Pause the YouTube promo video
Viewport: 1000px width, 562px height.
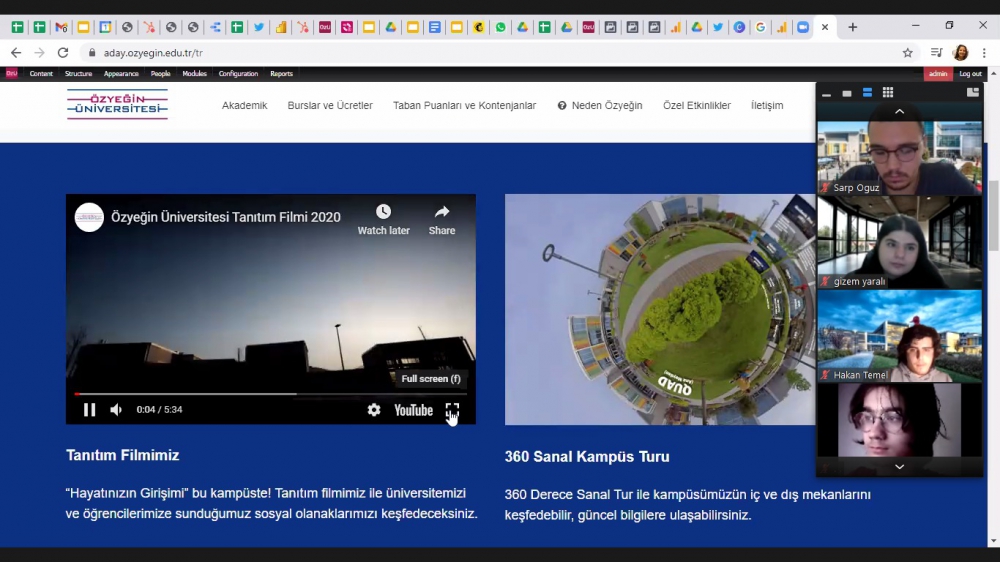89,410
